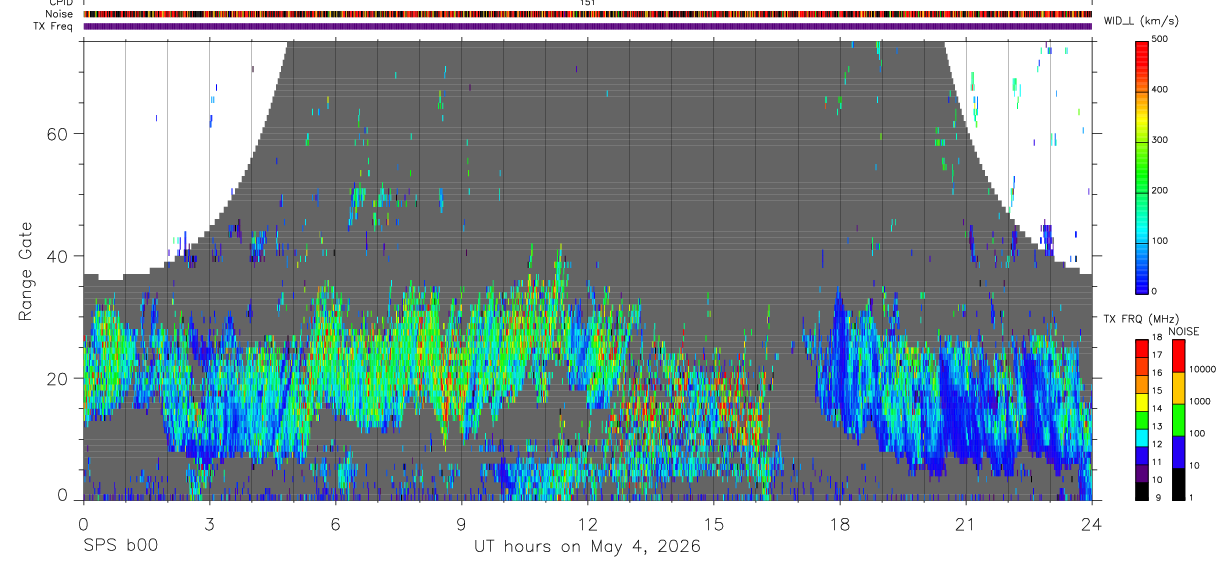This screenshot has height=567, width=1228.
Task: Click the "200" tick on the width colorbar
Action: coord(1161,191)
